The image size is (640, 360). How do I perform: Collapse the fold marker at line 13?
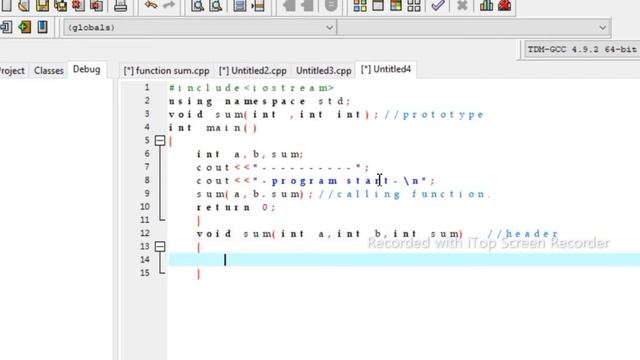[x=160, y=247]
